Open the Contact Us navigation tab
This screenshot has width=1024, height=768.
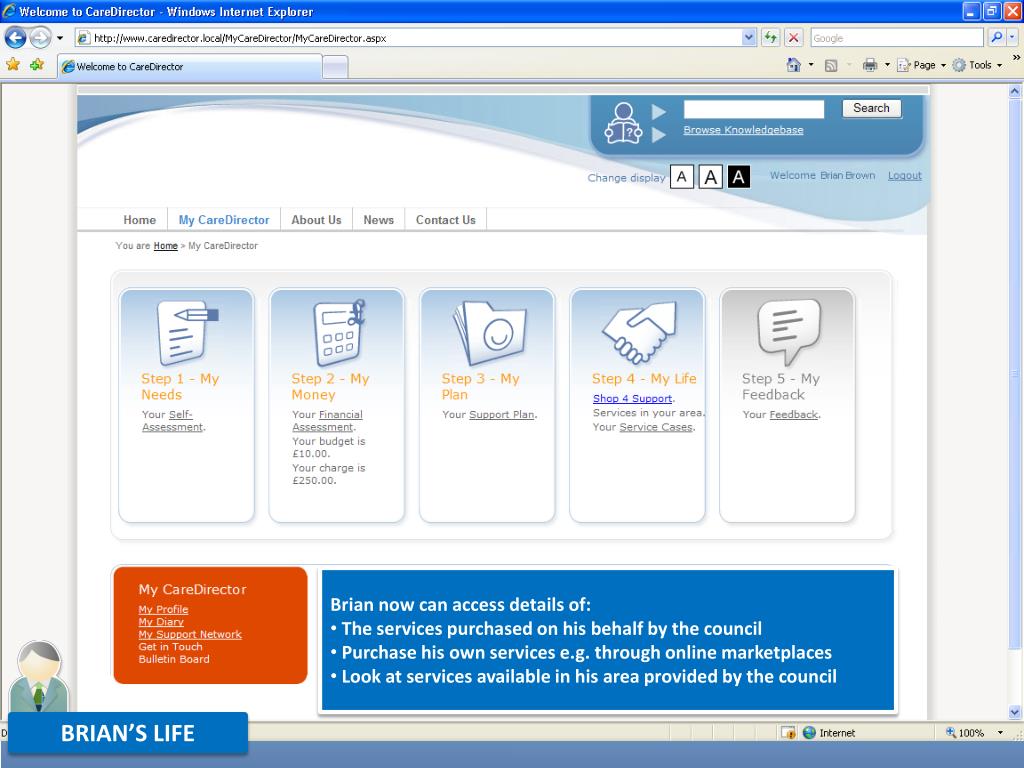[446, 220]
